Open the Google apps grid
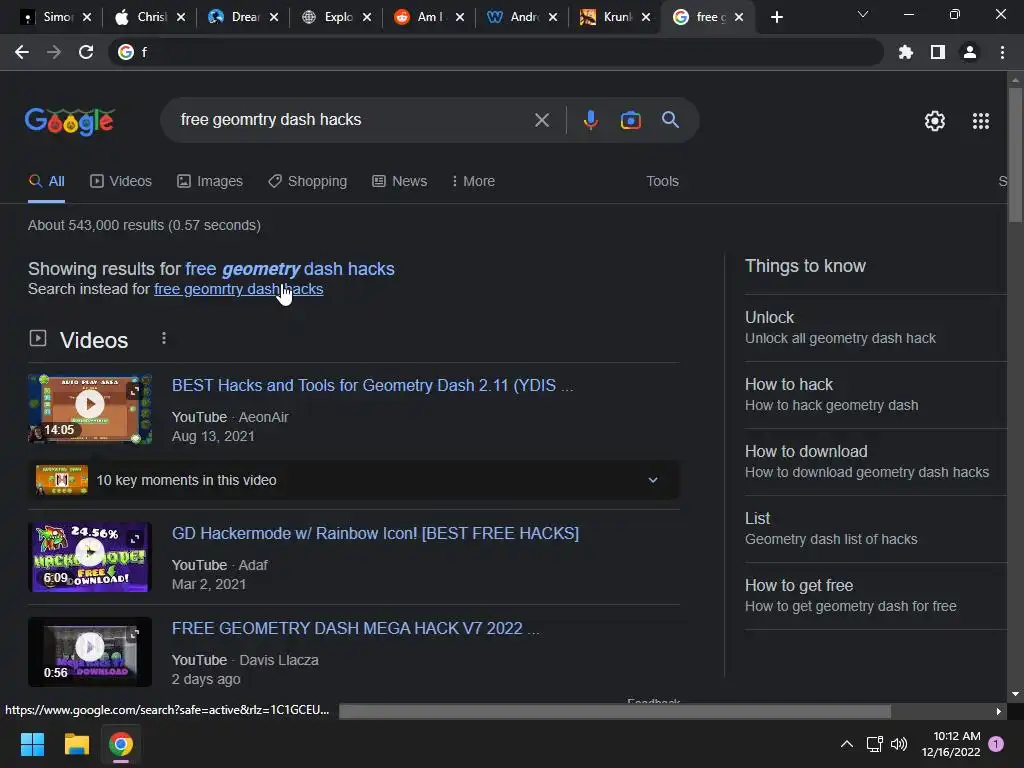The width and height of the screenshot is (1024, 768). (x=980, y=121)
